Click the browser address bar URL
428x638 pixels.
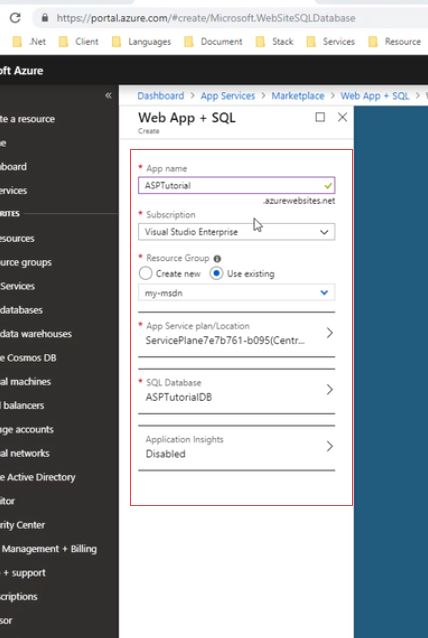(206, 18)
